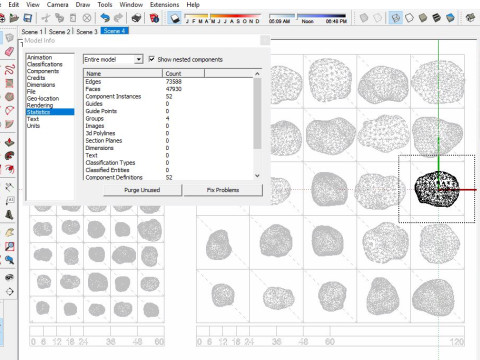
Task: Open the View menu
Action: point(33,5)
